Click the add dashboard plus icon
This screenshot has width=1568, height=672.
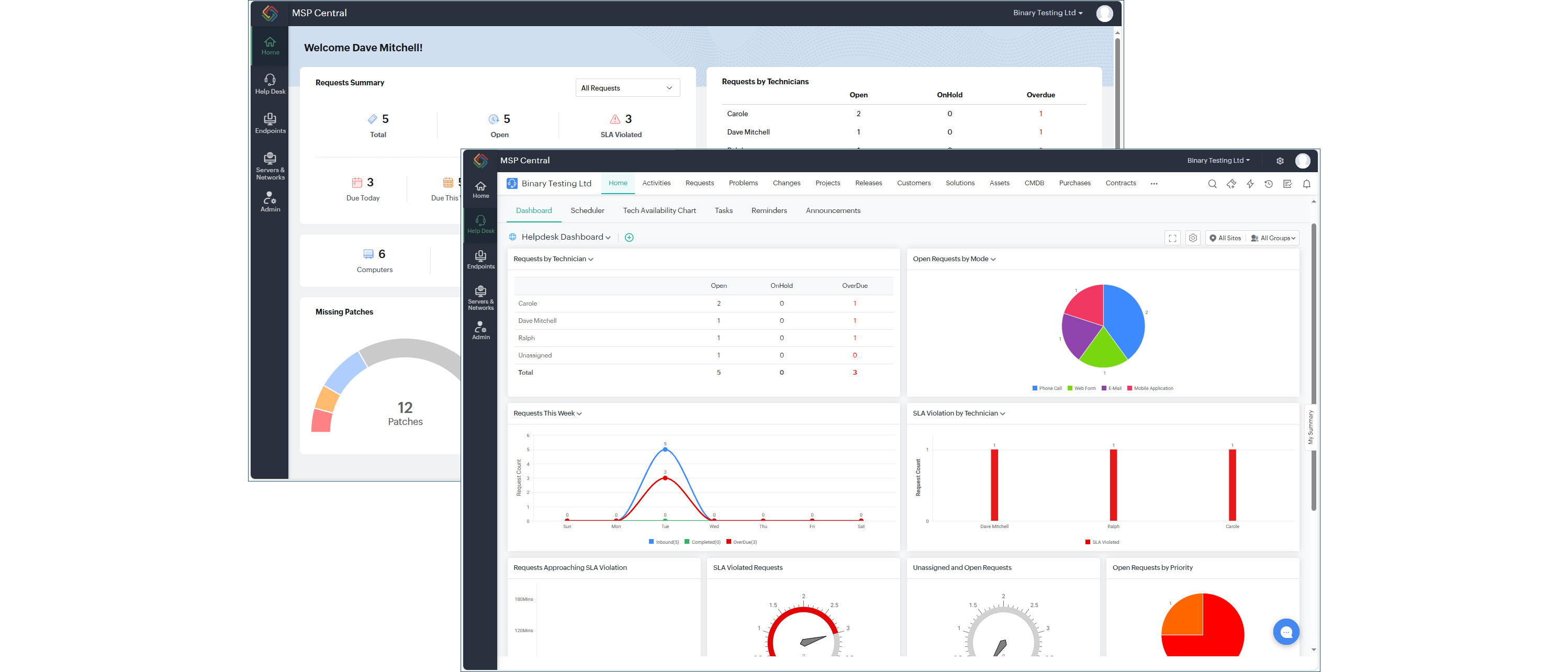pos(630,238)
